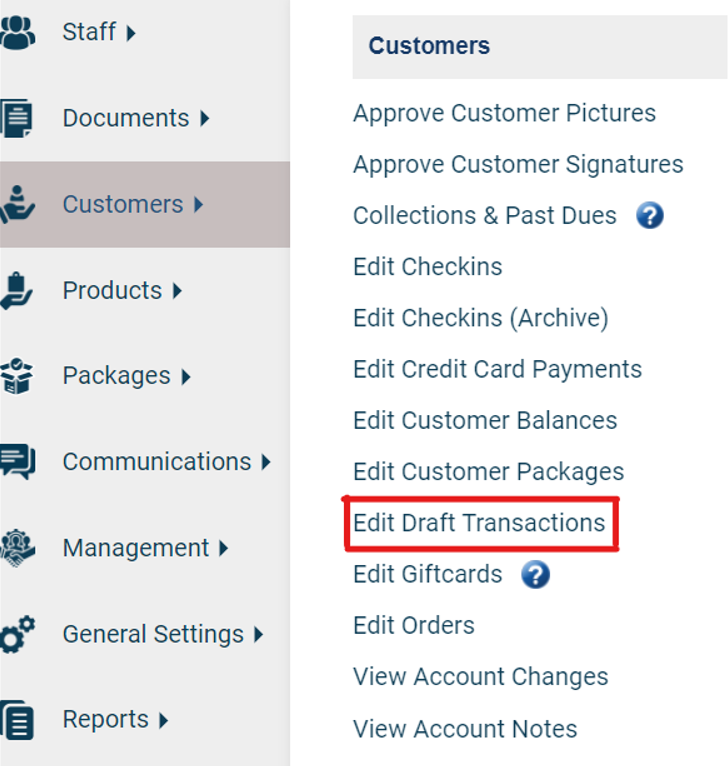Open the Edit Customer Balances link
The image size is (728, 766).
click(485, 420)
